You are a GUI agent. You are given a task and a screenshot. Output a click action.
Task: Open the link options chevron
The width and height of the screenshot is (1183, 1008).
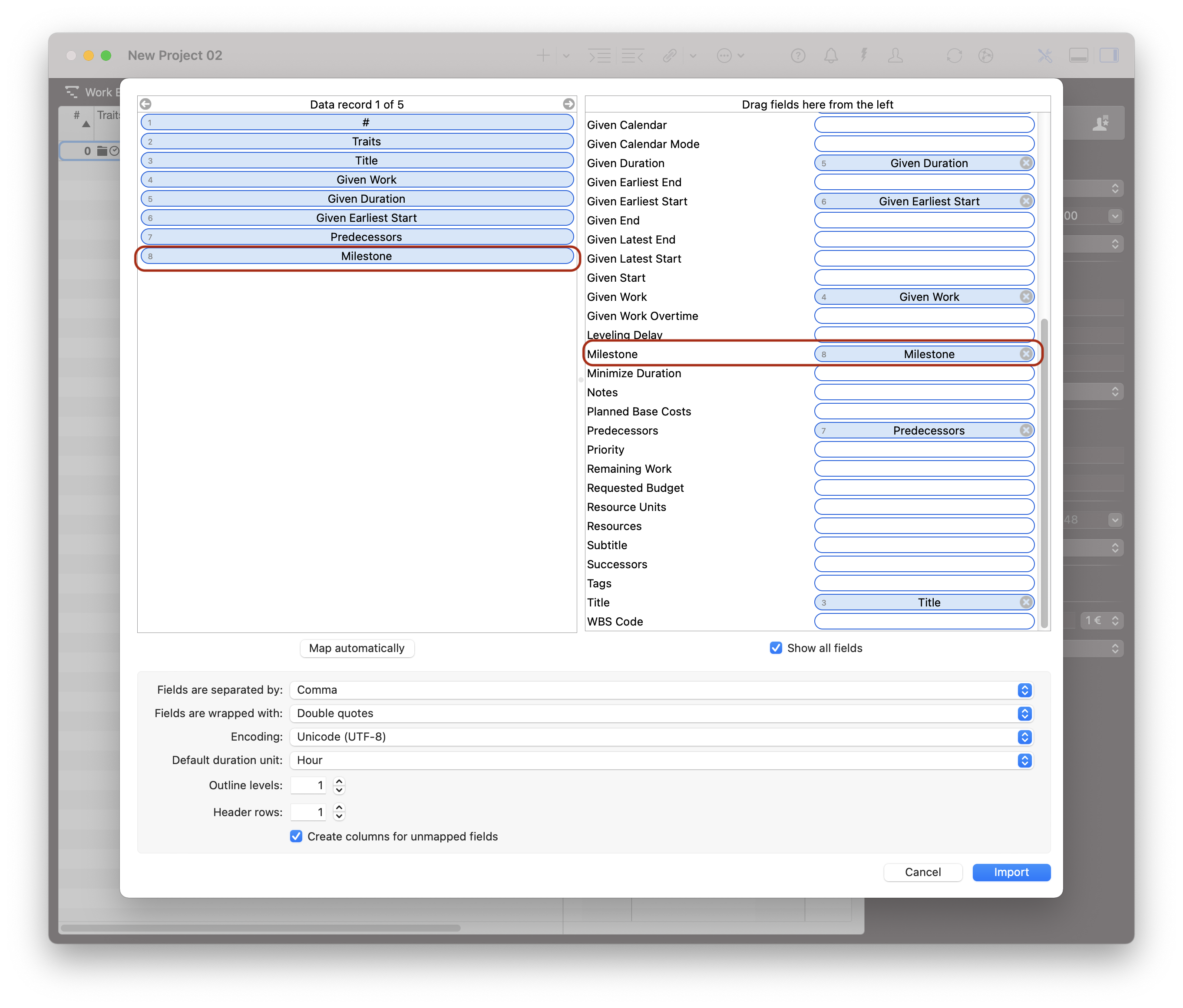(693, 56)
